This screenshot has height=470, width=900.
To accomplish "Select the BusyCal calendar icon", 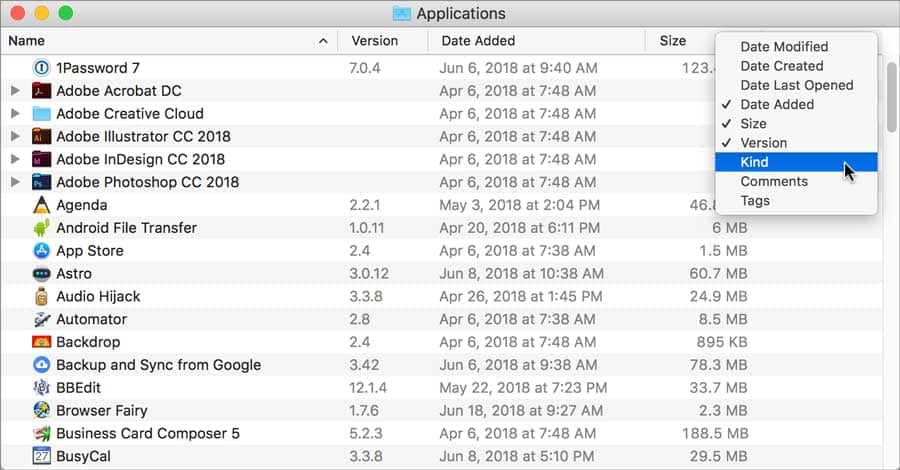I will click(41, 457).
